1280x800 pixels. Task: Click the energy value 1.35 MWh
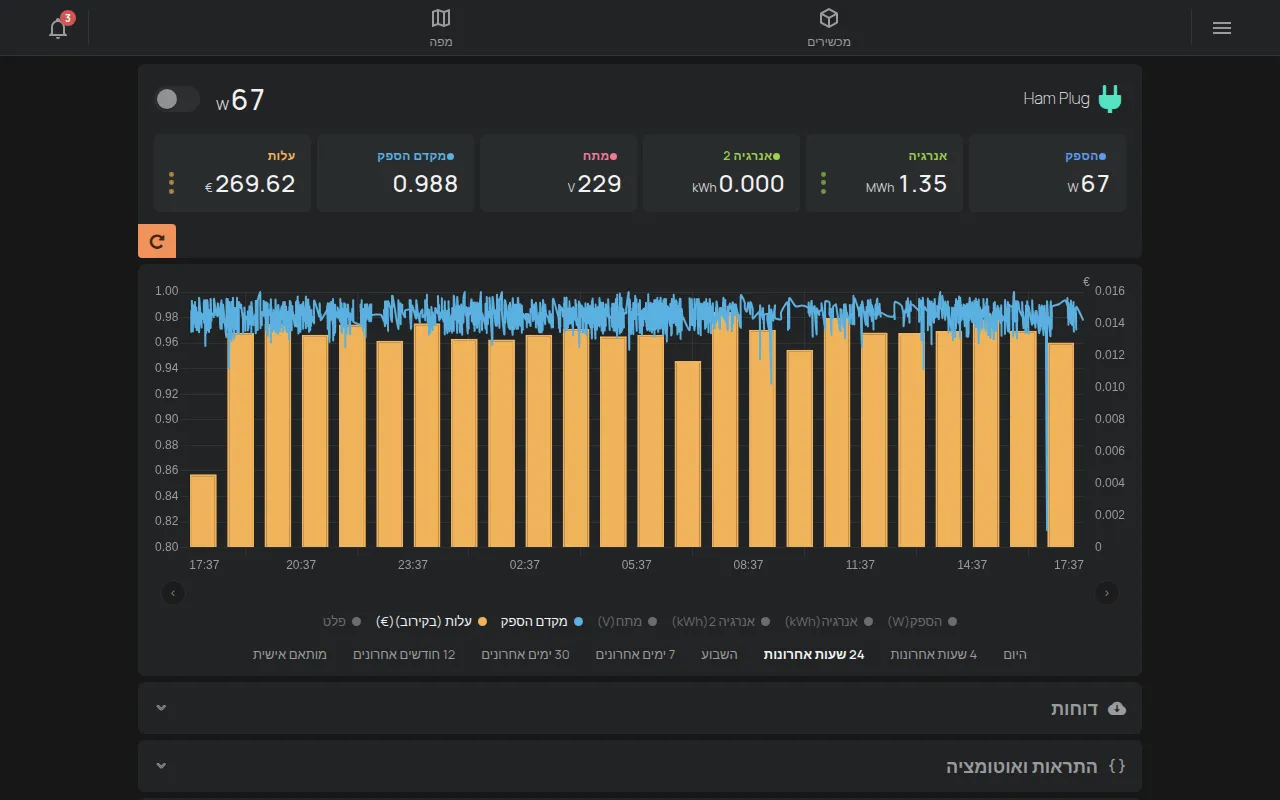coord(906,184)
